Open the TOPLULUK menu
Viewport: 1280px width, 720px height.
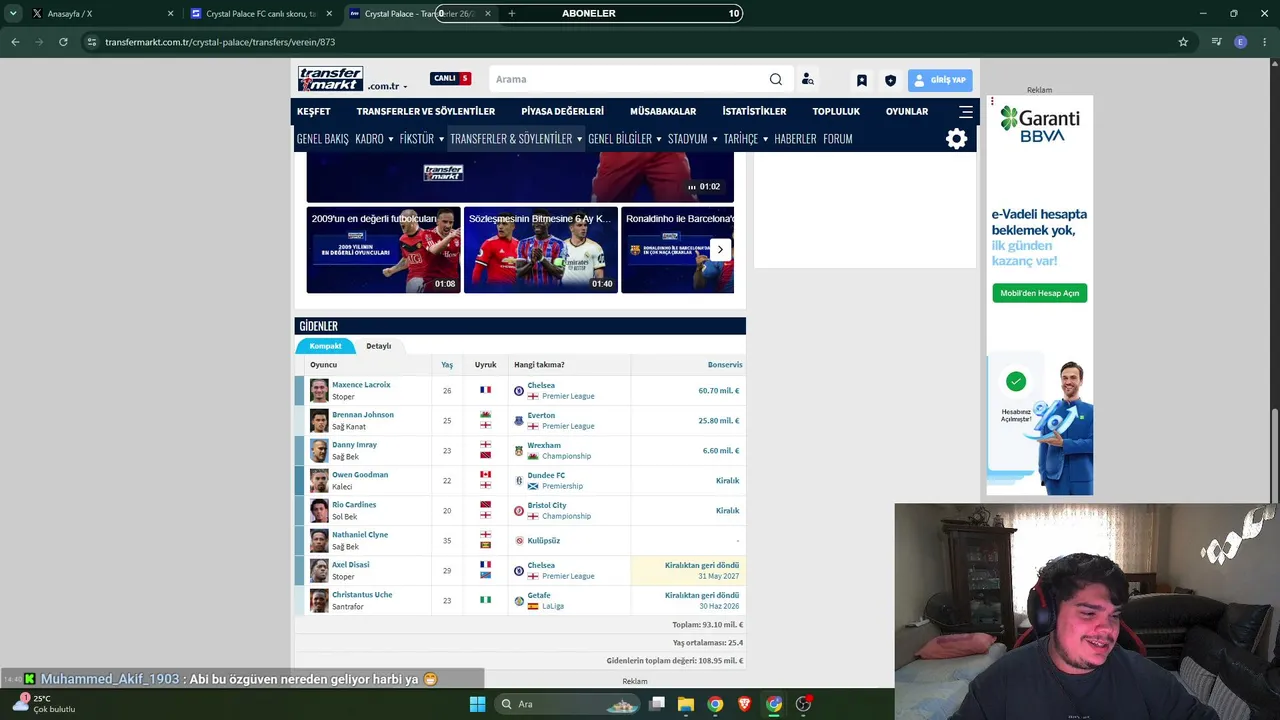click(836, 111)
